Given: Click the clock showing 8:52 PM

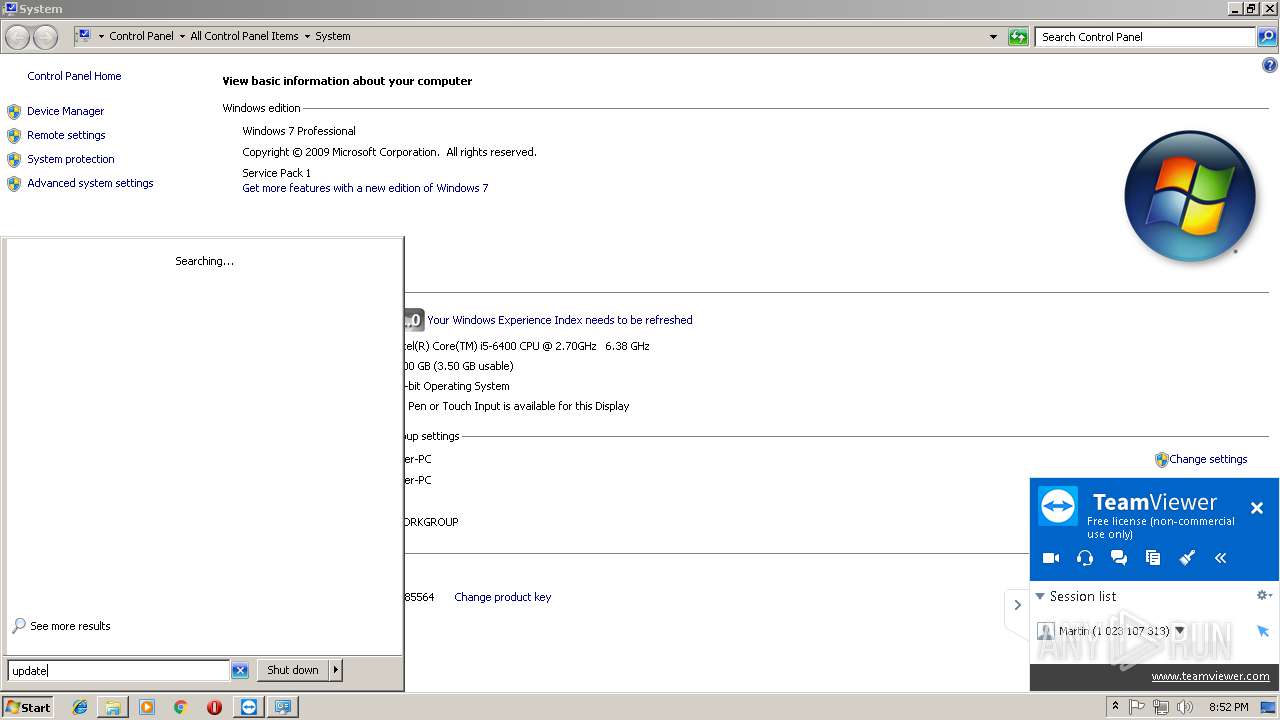Looking at the screenshot, I should [1228, 707].
